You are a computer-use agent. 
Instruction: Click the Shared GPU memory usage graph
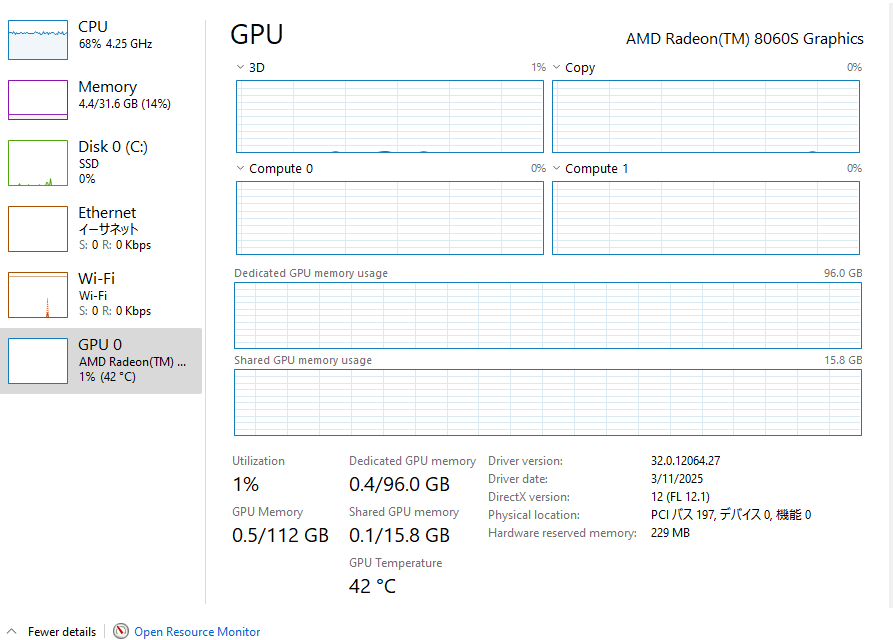(548, 403)
